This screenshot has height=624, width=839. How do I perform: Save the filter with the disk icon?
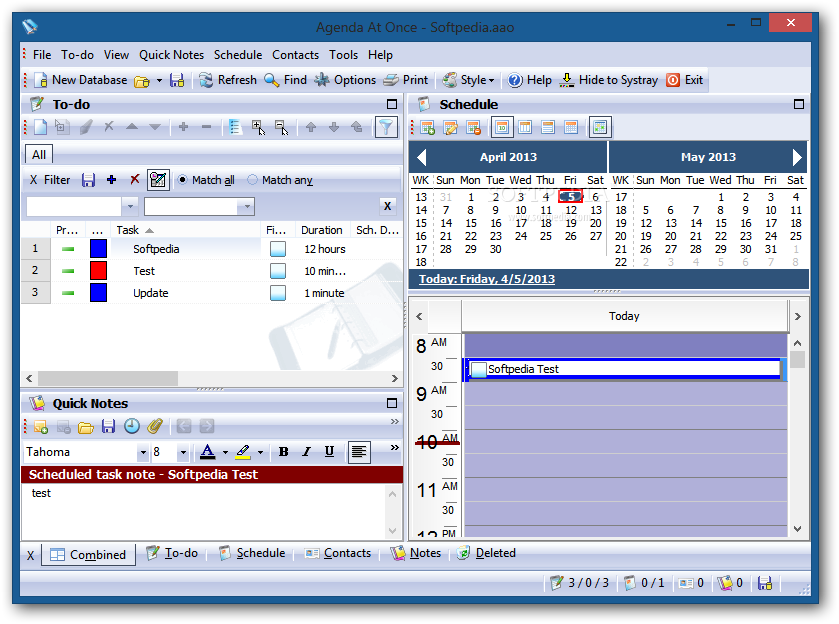coord(88,180)
